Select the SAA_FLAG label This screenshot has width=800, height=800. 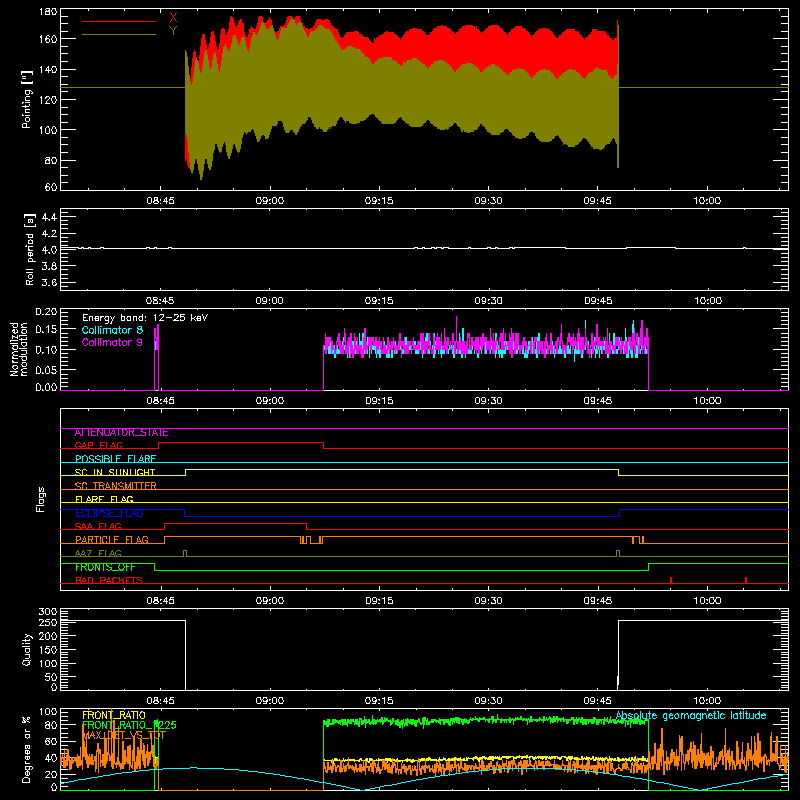coord(98,526)
